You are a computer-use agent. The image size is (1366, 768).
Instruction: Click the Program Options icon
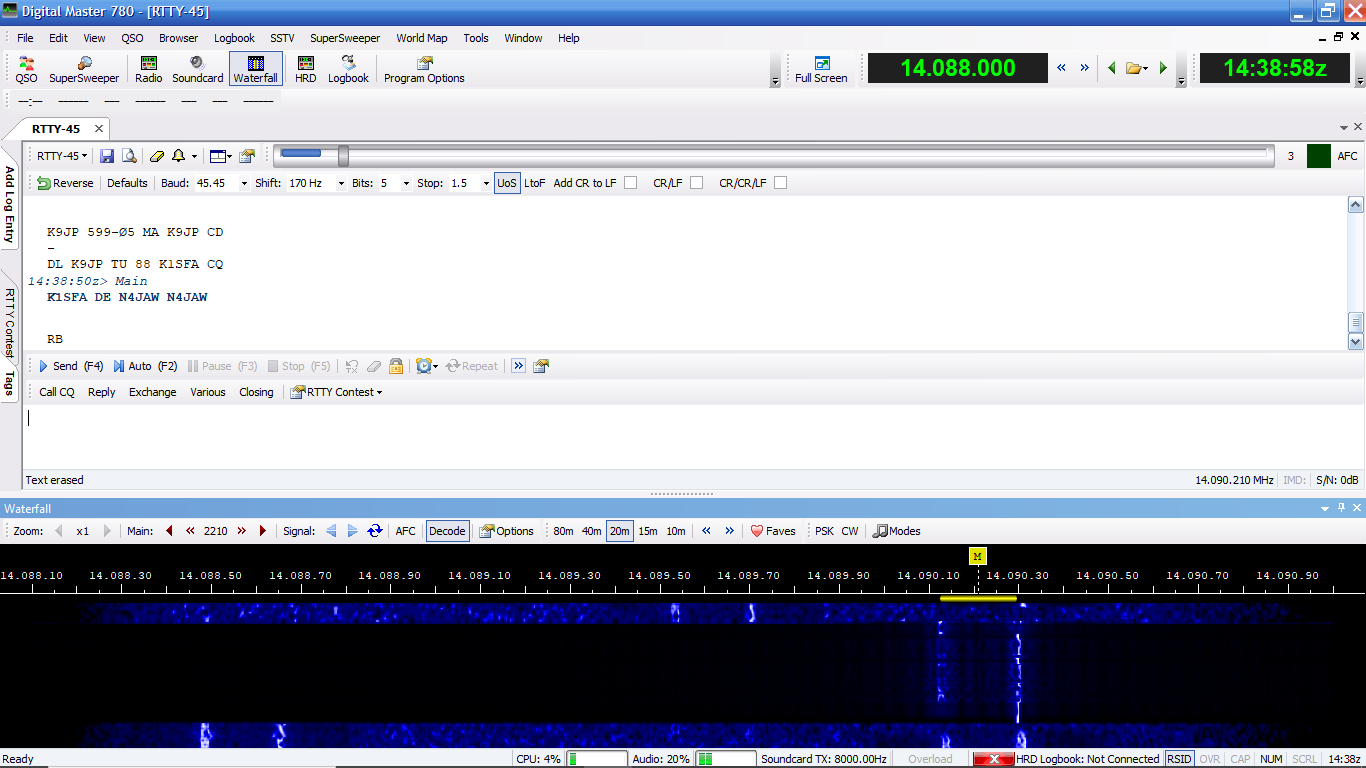tap(424, 69)
